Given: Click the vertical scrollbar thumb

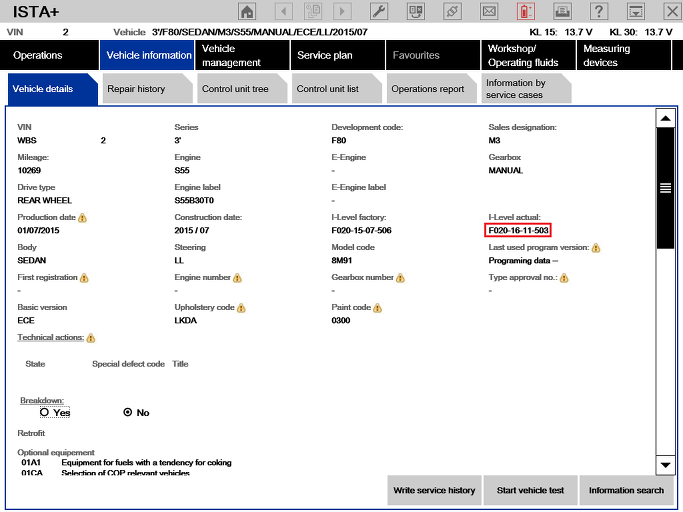Looking at the screenshot, I should pyautogui.click(x=665, y=188).
